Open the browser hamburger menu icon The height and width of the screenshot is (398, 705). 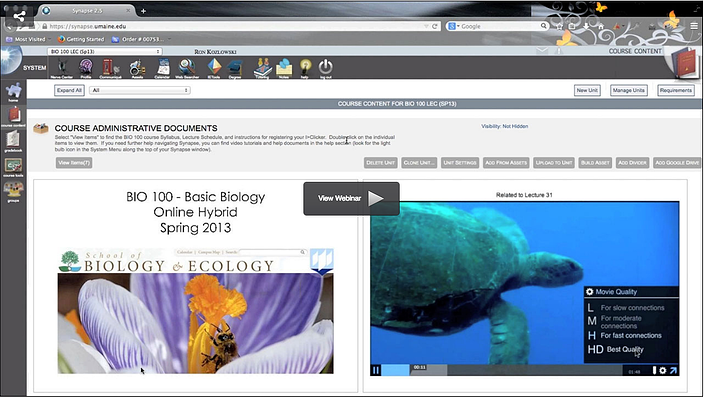click(694, 26)
